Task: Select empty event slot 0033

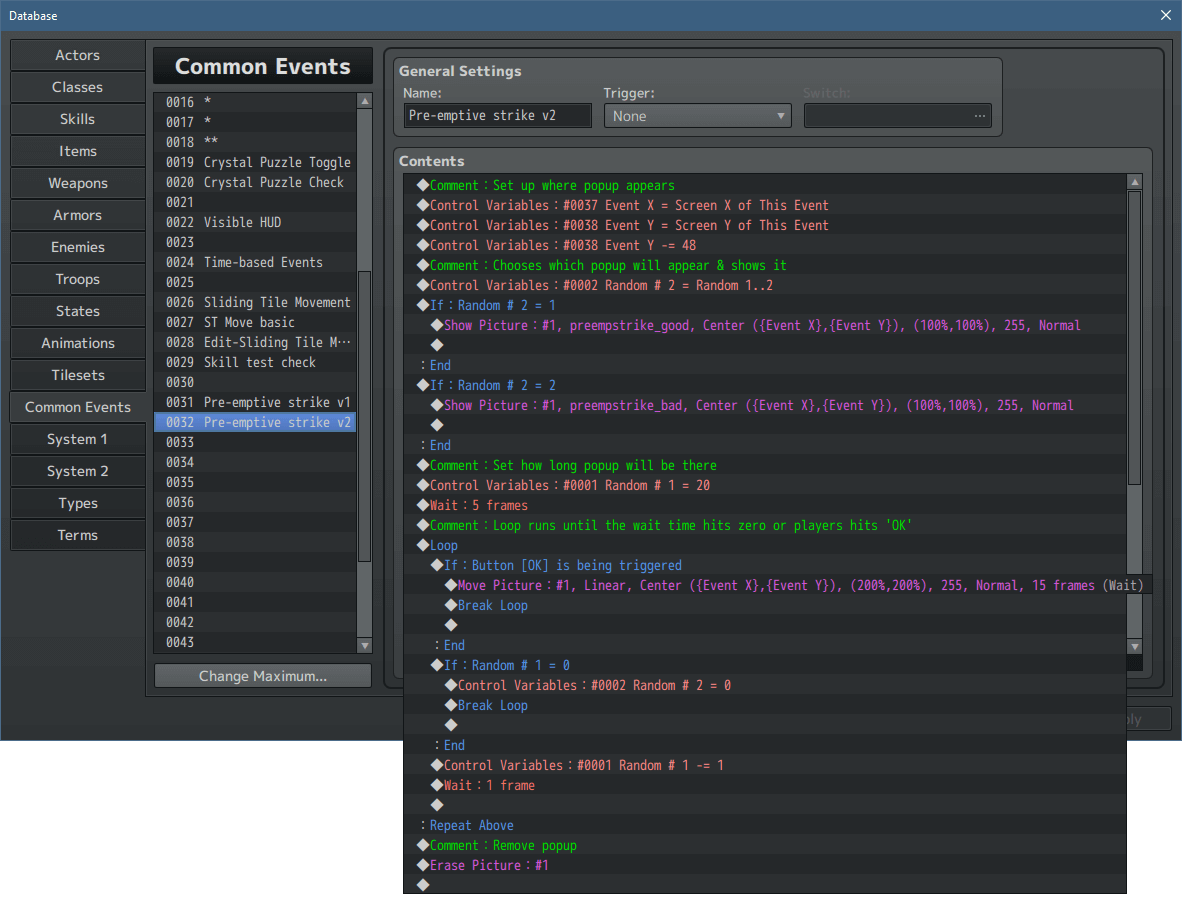Action: click(x=256, y=442)
